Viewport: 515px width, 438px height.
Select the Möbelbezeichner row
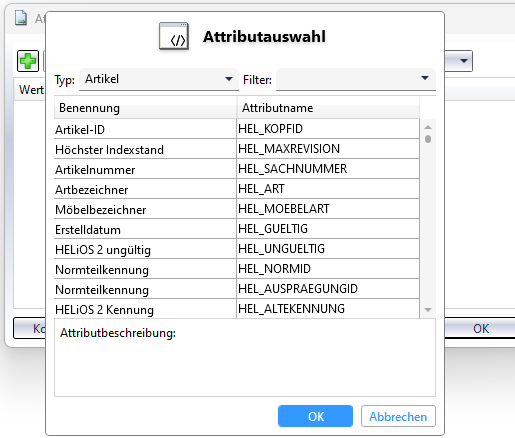pos(237,209)
